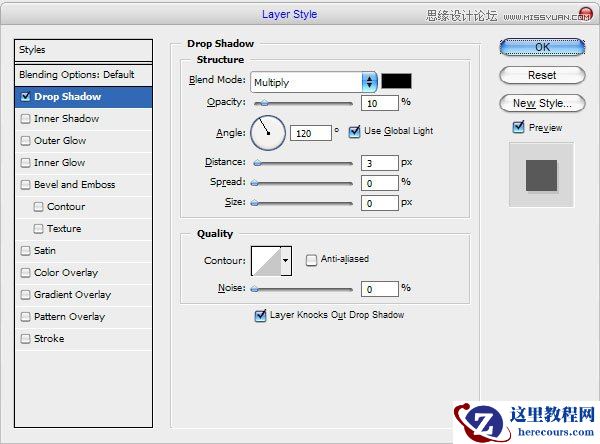Toggle Use Global Light checkbox
Image resolution: width=600 pixels, height=444 pixels.
354,132
